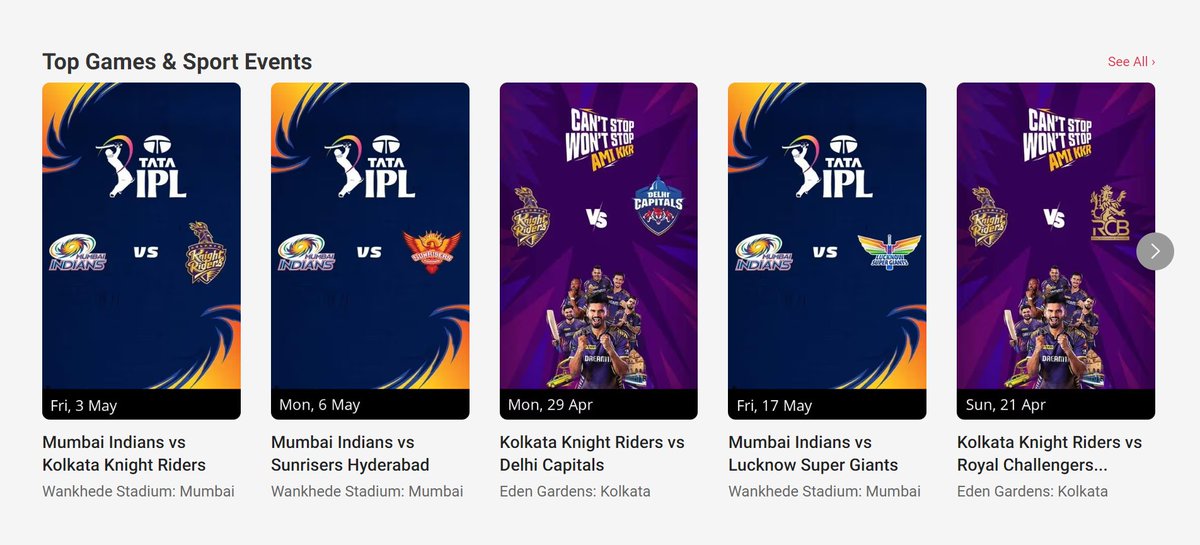Viewport: 1200px width, 545px height.
Task: Select 'Kolkata Knight Riders vs Royal Challengers...' title
Action: pyautogui.click(x=1049, y=453)
